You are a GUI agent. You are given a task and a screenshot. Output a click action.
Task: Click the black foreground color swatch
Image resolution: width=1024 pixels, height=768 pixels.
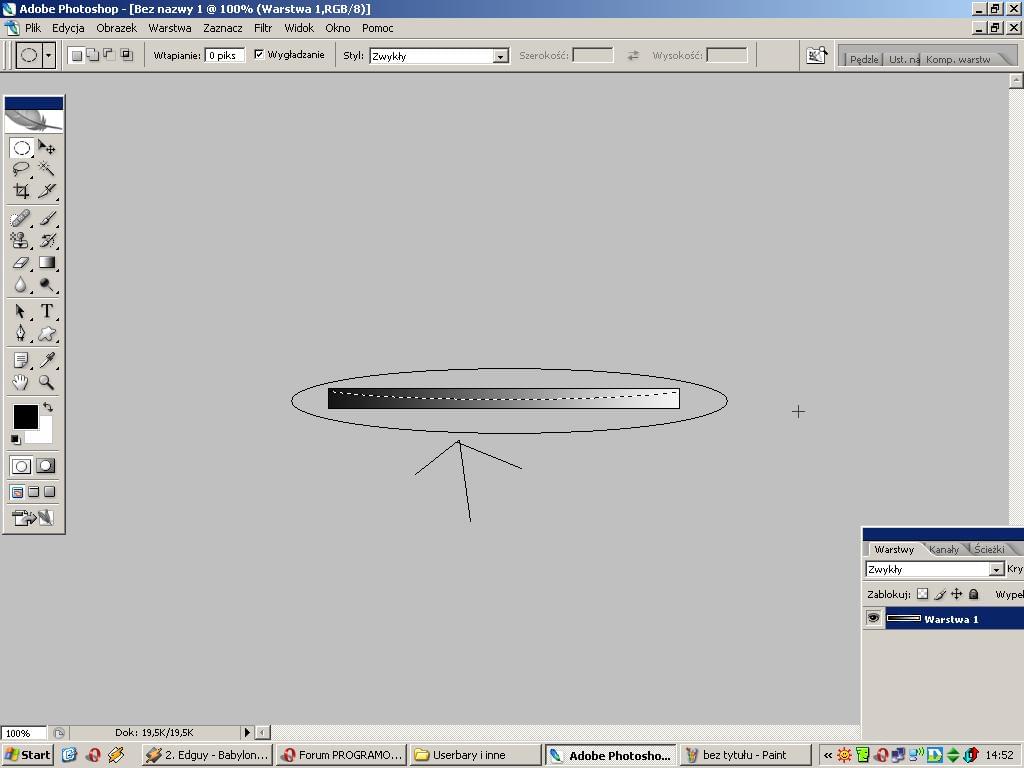tap(24, 416)
